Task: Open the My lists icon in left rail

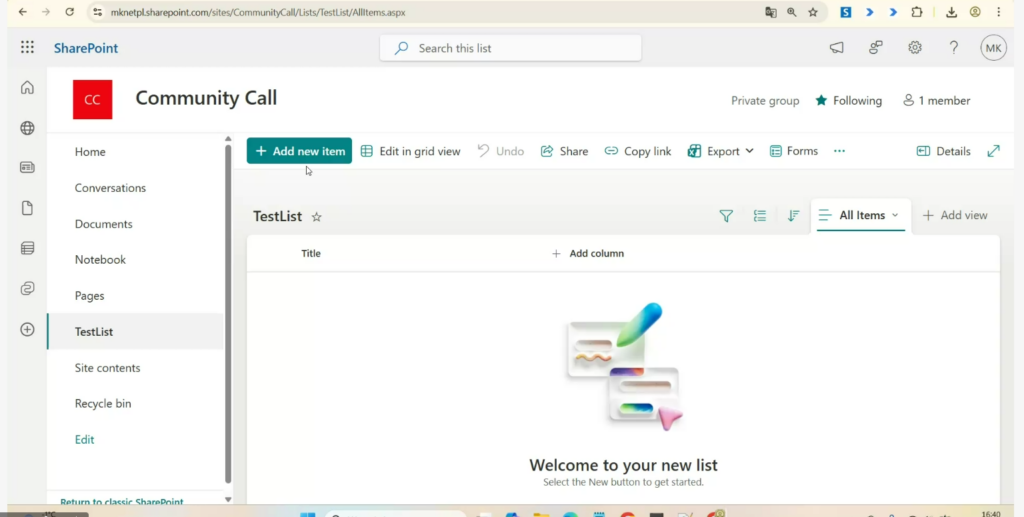Action: tap(27, 248)
